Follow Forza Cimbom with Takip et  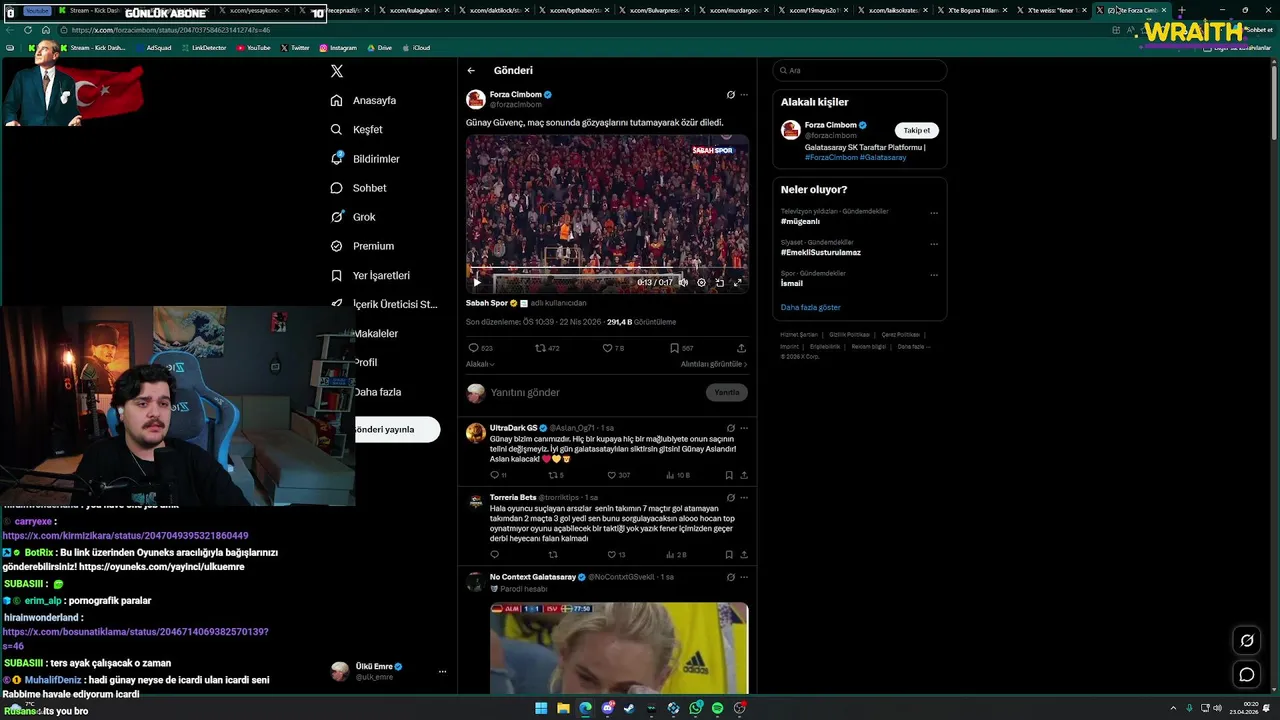click(917, 130)
